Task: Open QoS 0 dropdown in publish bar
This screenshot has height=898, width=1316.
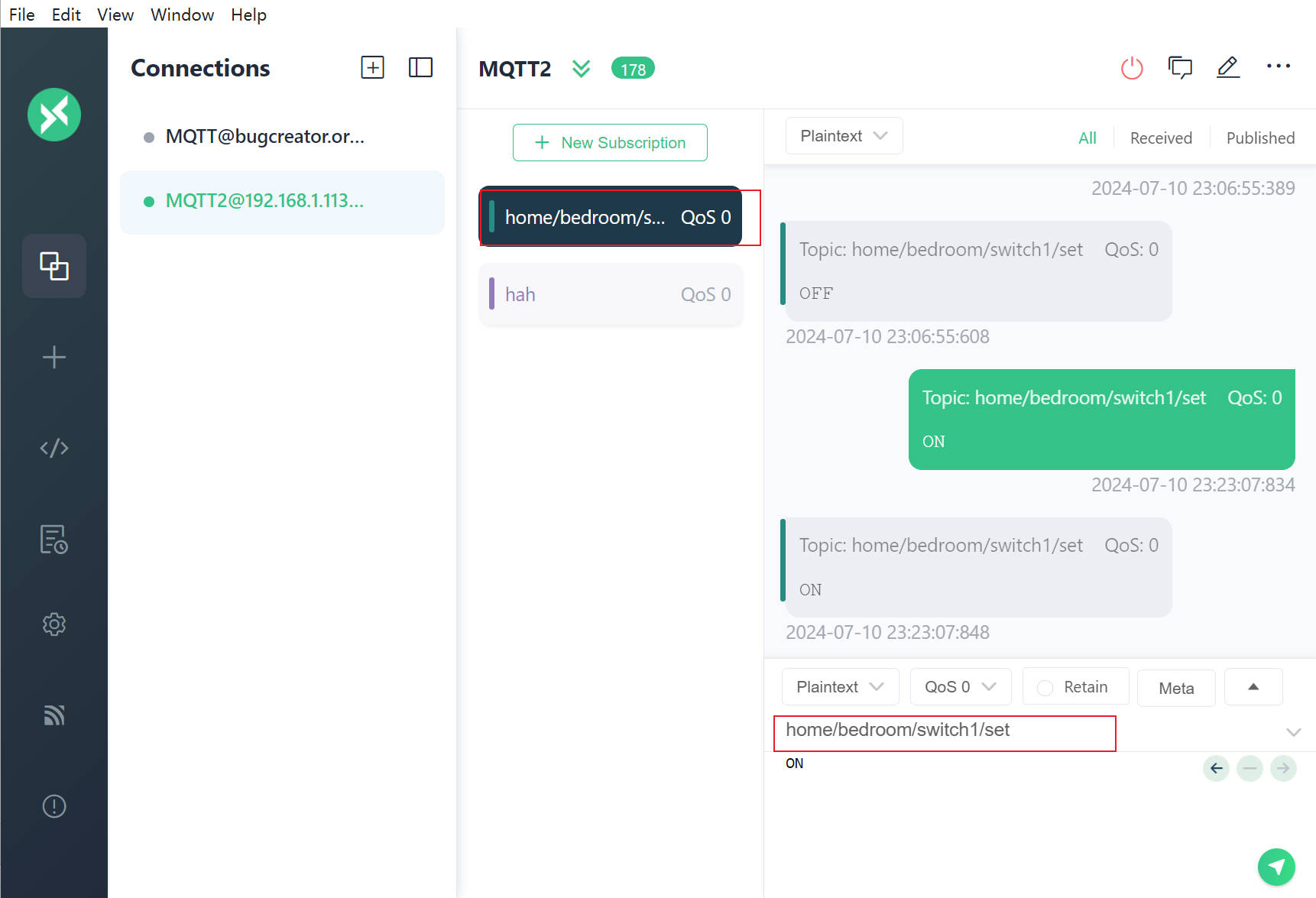Action: coord(961,687)
